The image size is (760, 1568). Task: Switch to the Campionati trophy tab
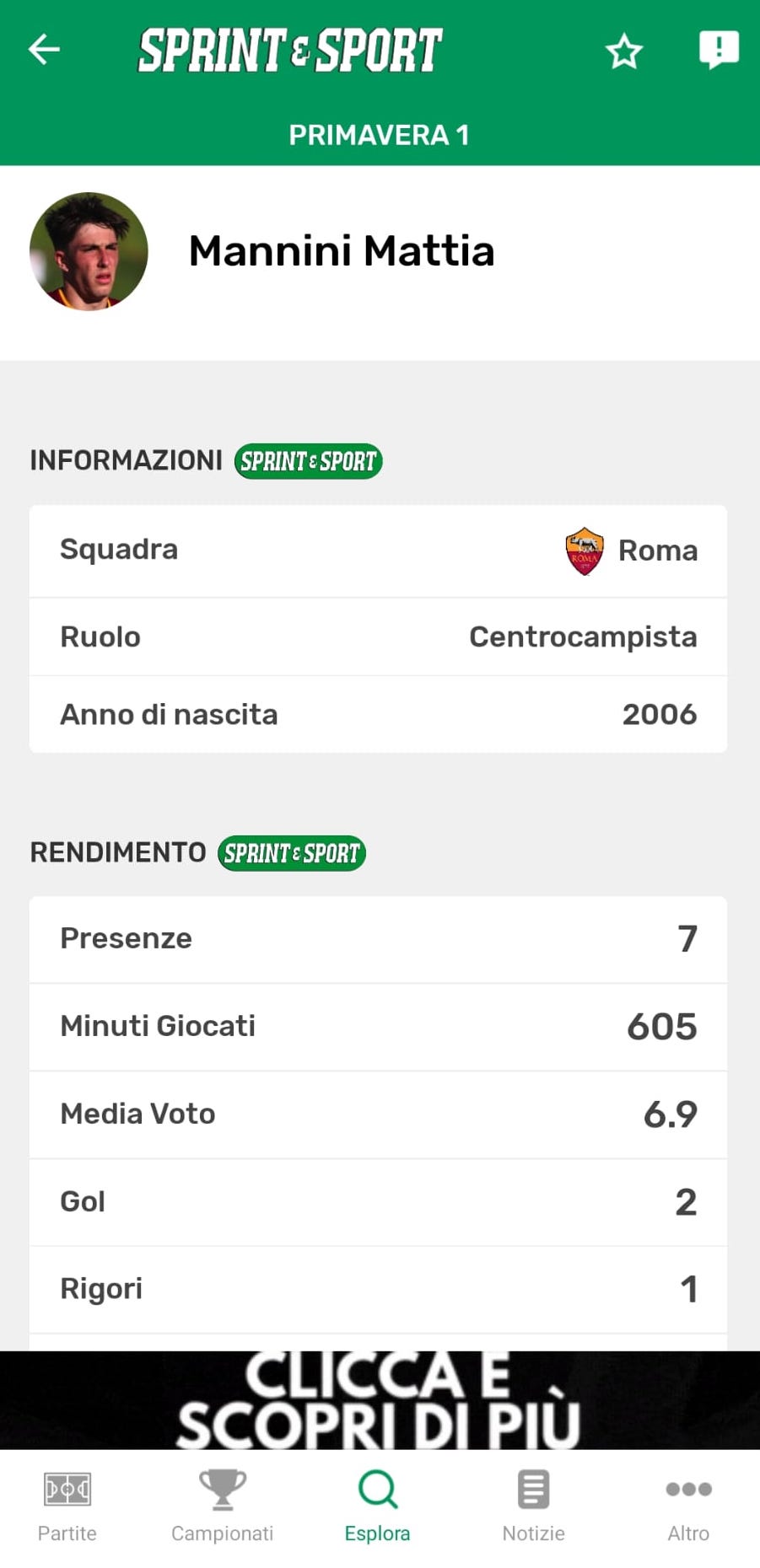(222, 1506)
